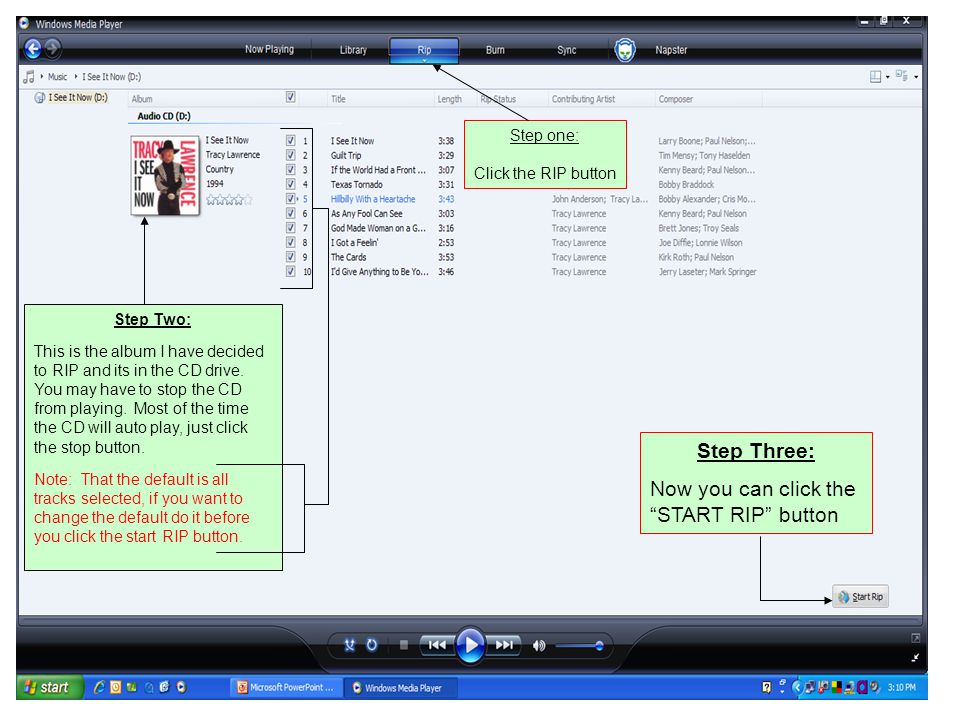
Task: Go to the Sync tab
Action: pyautogui.click(x=566, y=50)
